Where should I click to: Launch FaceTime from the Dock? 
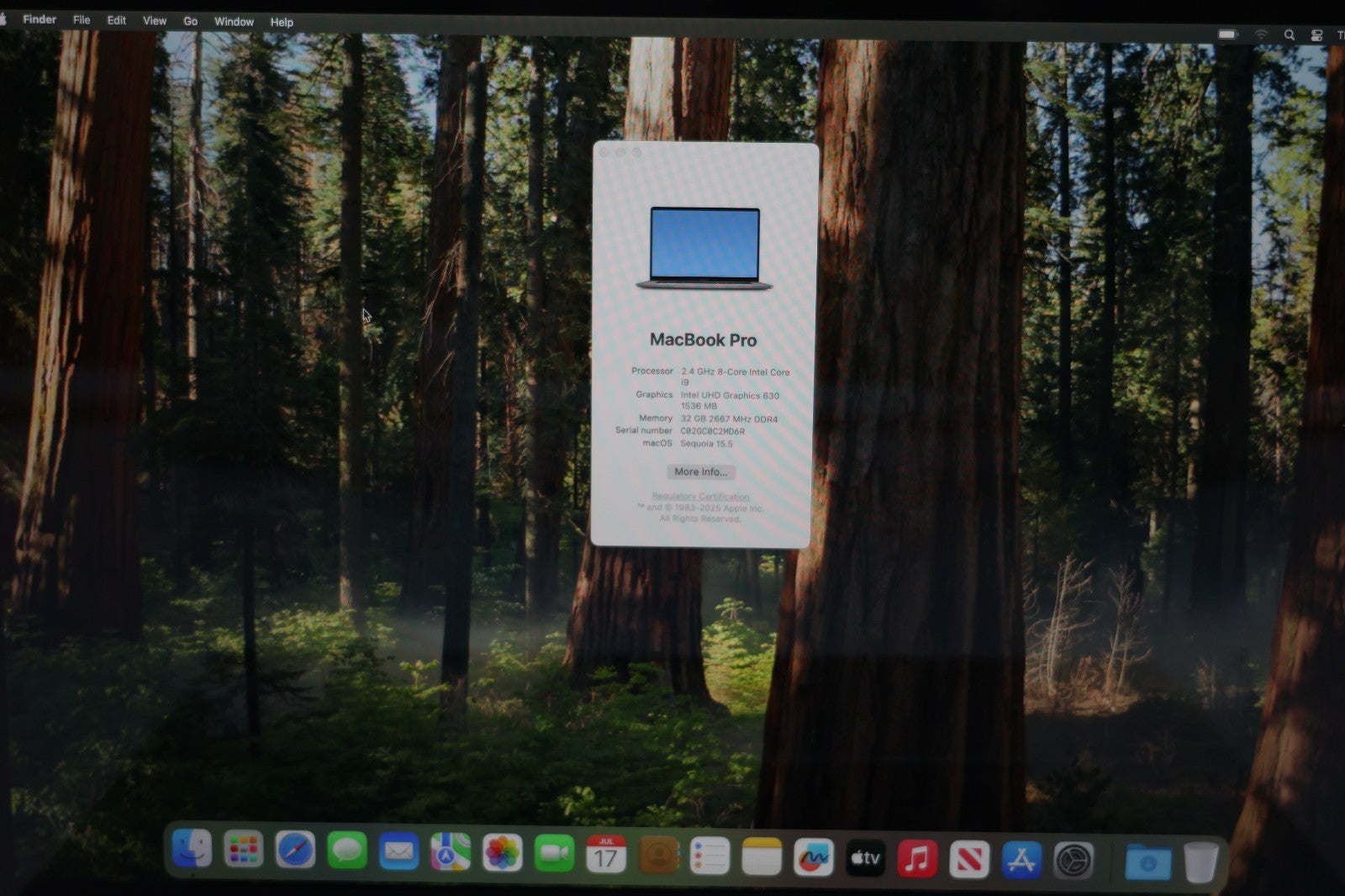(554, 854)
